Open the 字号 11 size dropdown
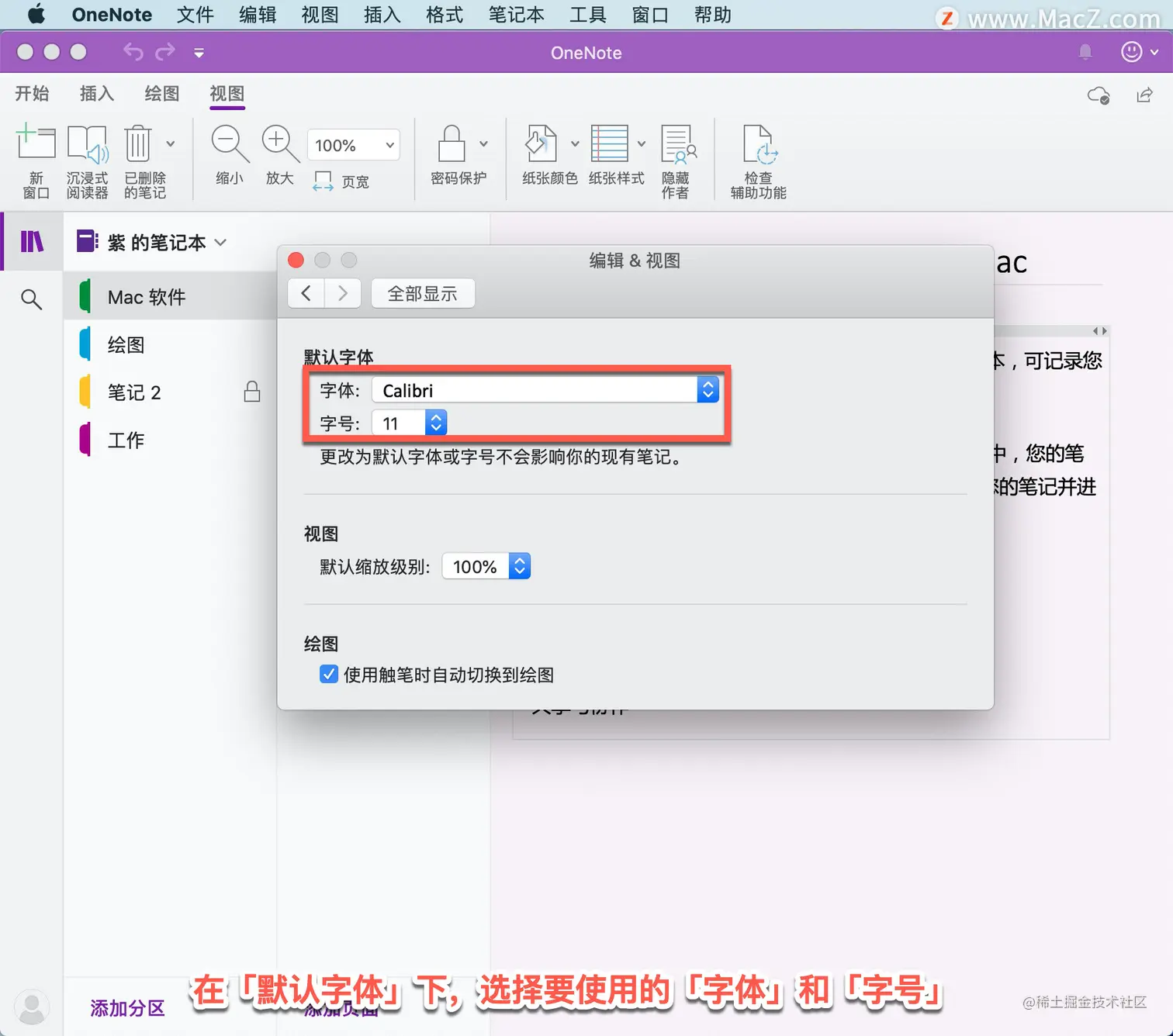This screenshot has width=1173, height=1036. point(410,423)
